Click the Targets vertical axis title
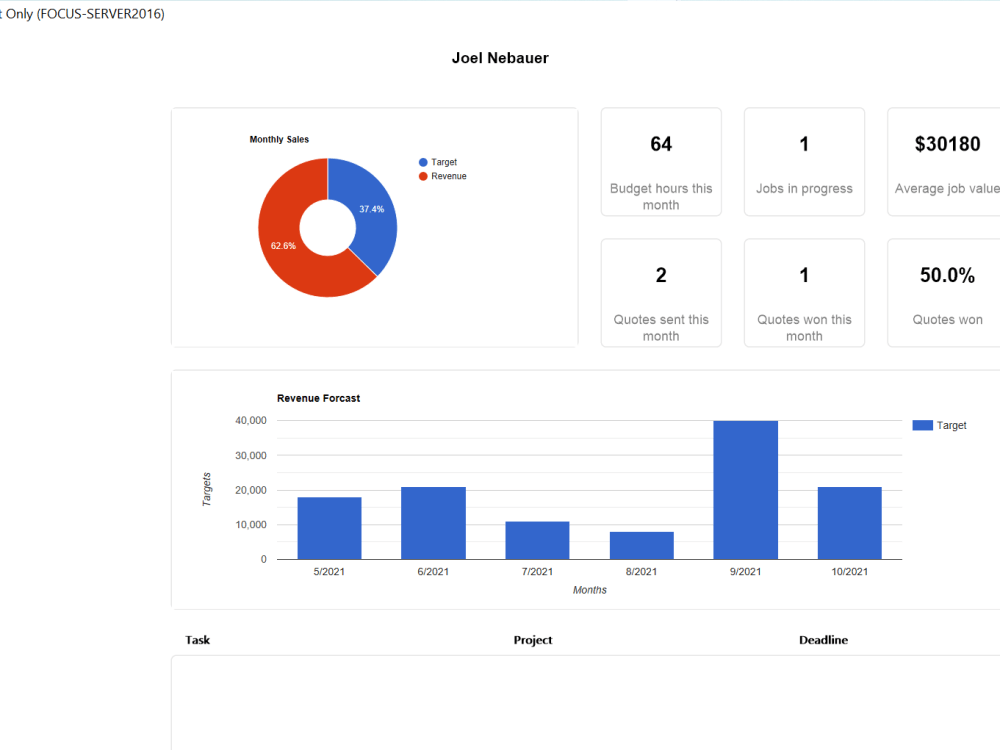The height and width of the screenshot is (750, 1000). click(206, 489)
